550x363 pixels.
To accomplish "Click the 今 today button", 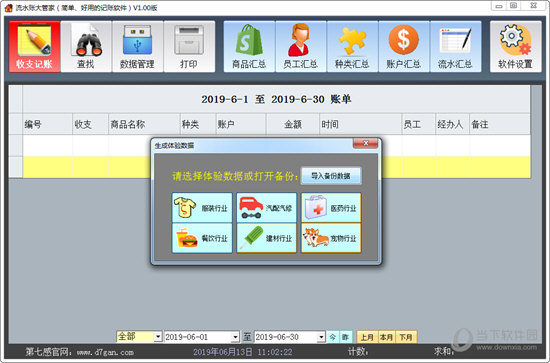I will [x=333, y=337].
